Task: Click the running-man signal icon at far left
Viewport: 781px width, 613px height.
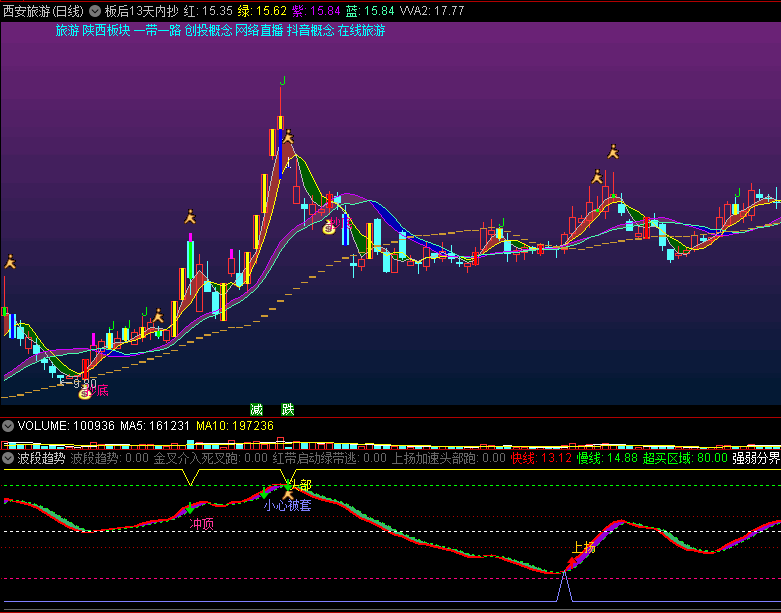Action: pyautogui.click(x=9, y=262)
